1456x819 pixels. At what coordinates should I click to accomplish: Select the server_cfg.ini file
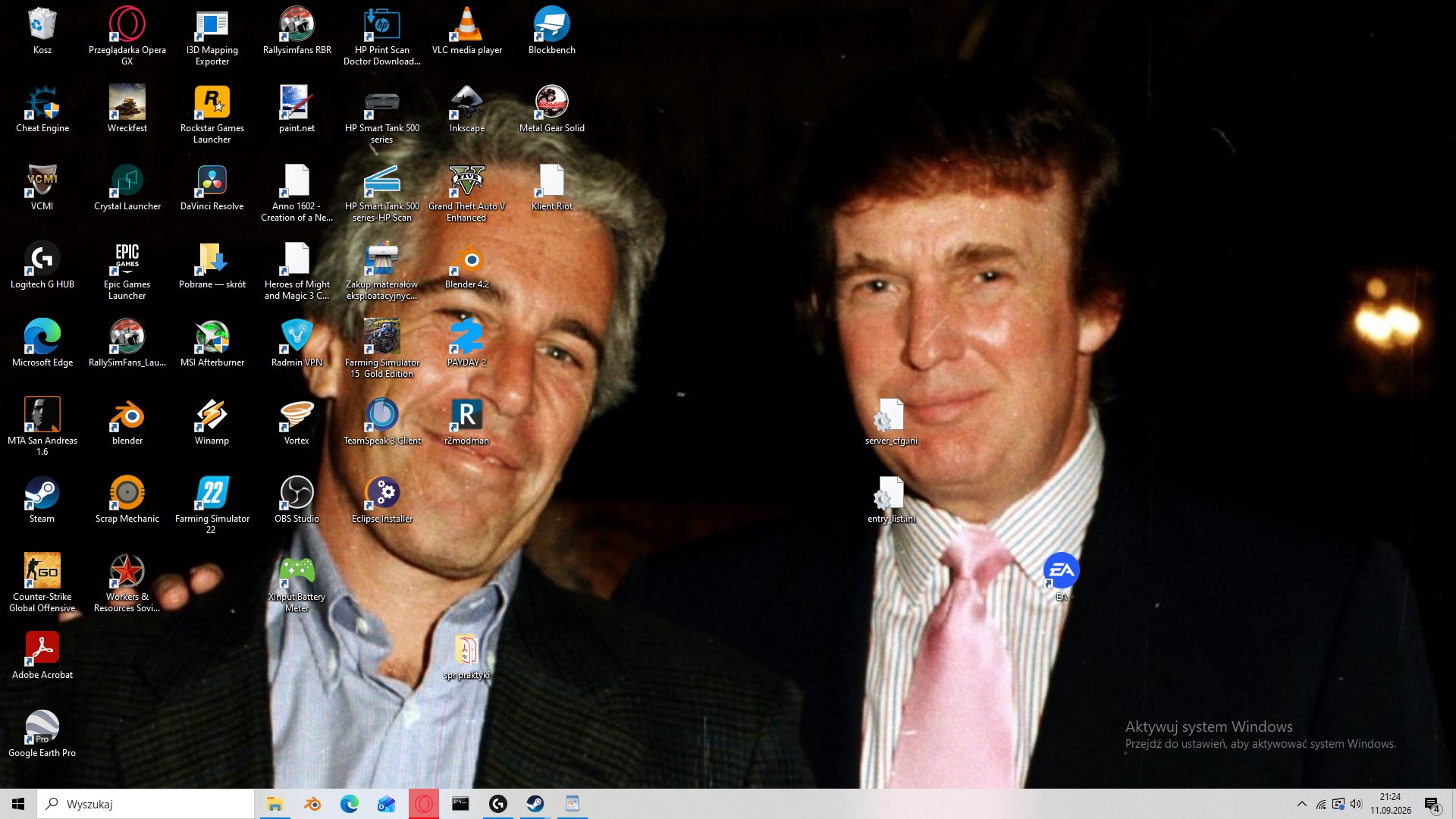tap(892, 422)
